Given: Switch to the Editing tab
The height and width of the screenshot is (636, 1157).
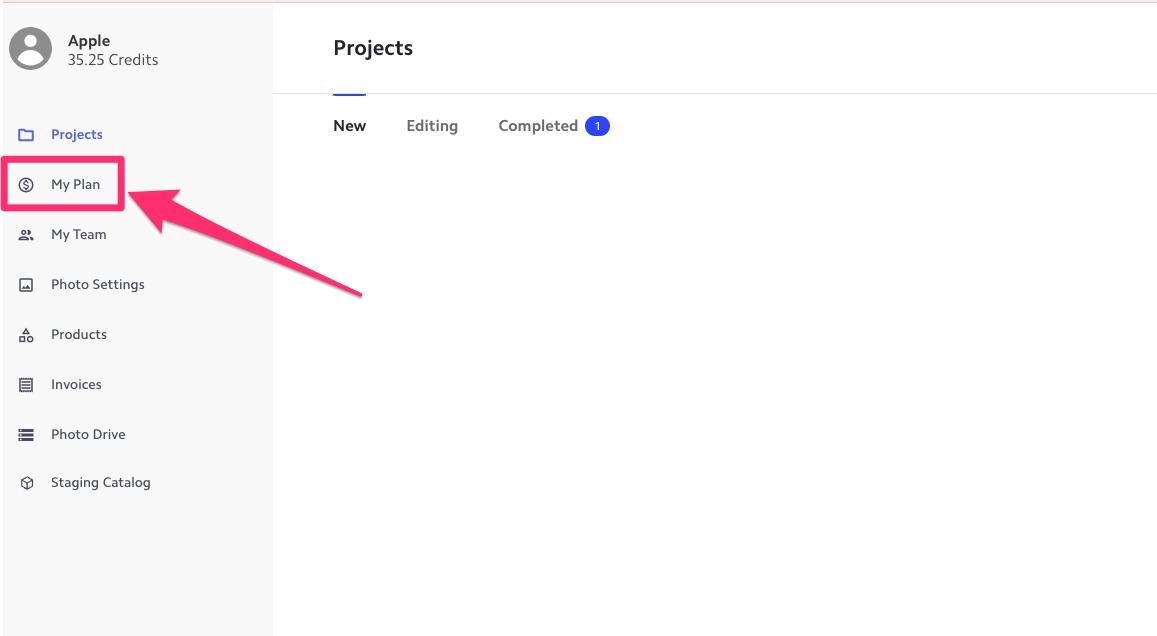Looking at the screenshot, I should [x=432, y=126].
